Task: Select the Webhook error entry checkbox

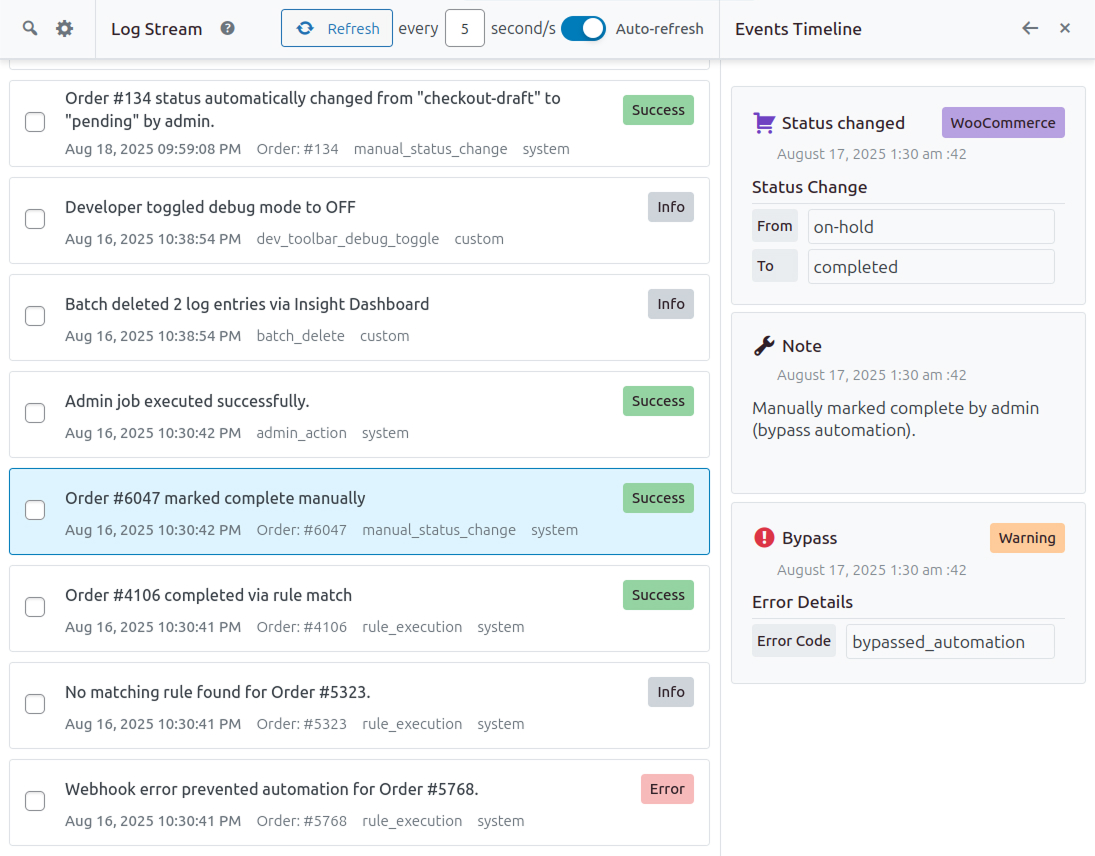Action: (35, 801)
